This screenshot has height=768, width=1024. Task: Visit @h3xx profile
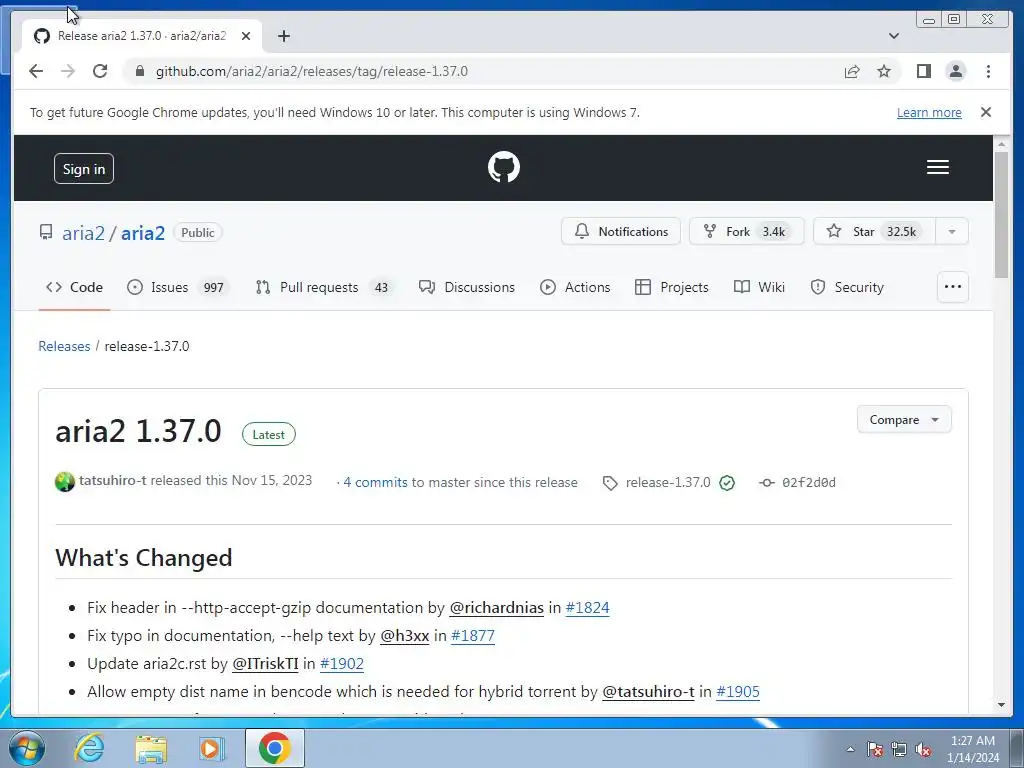405,635
